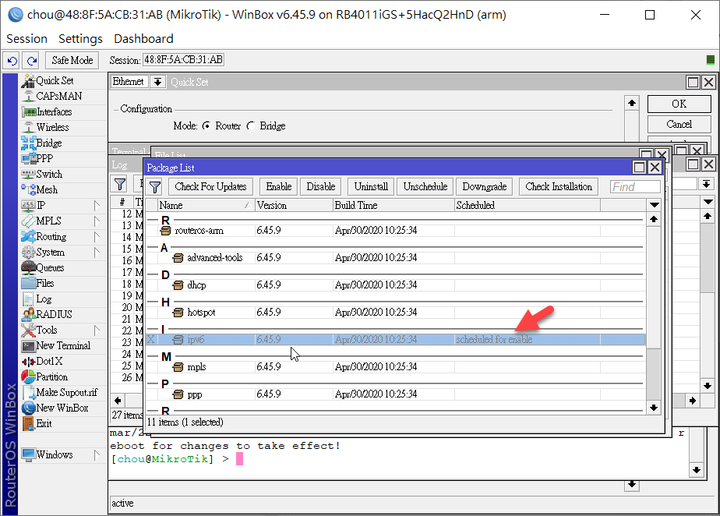Open Files in the sidebar
Screen dimensions: 720x516
45,284
